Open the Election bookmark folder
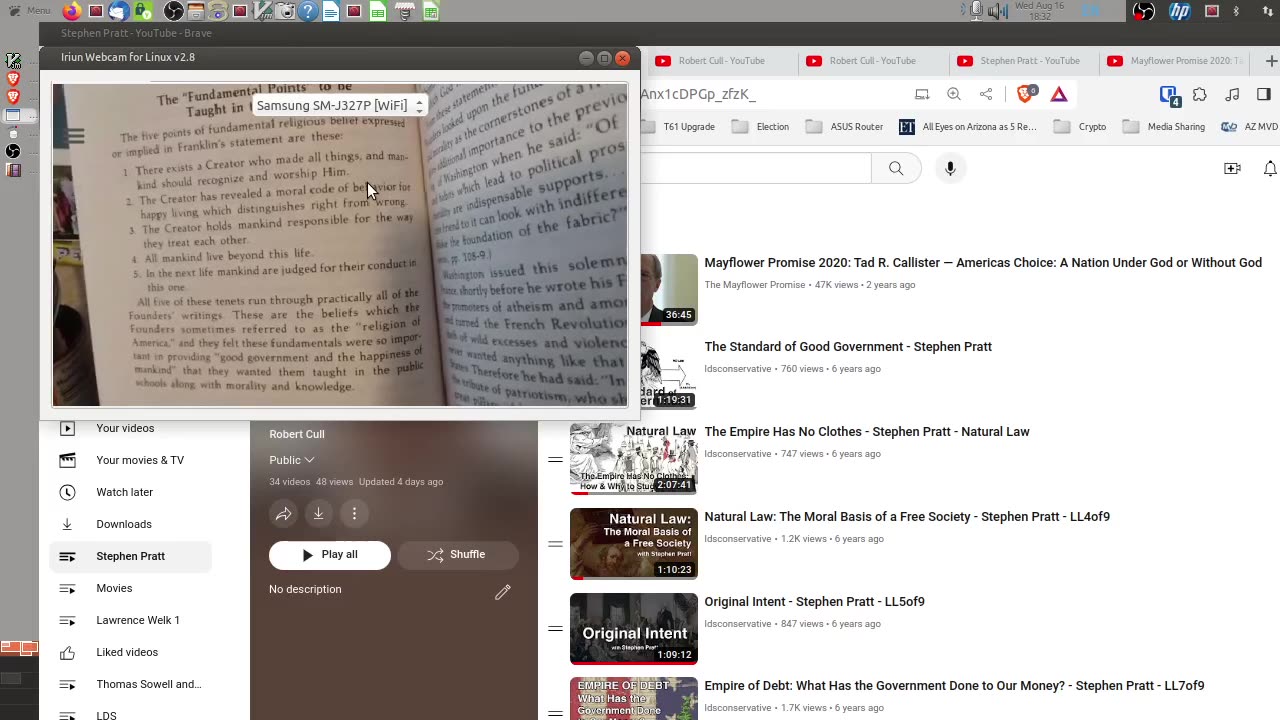The height and width of the screenshot is (720, 1280). pos(761,127)
